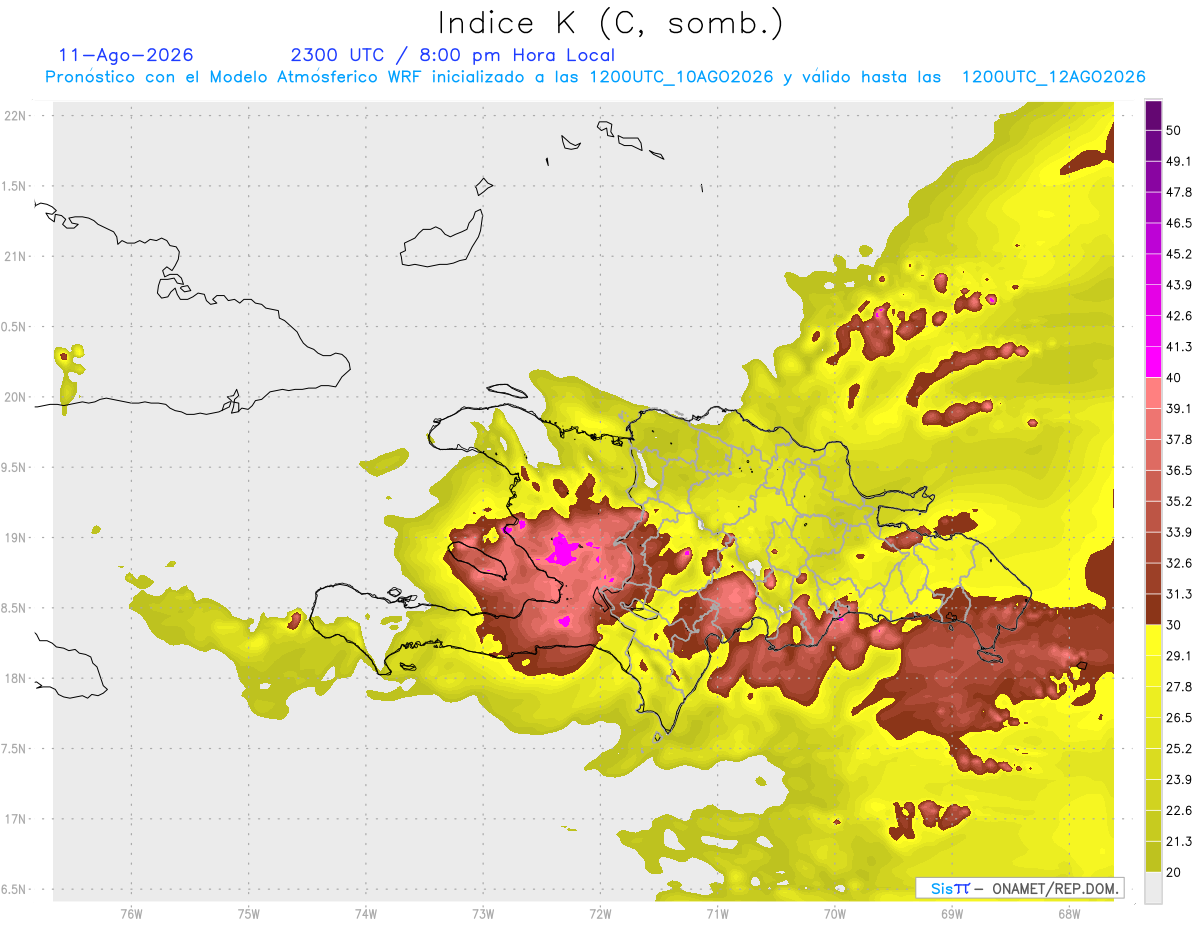Click the color bar value '47.8'

tap(1179, 192)
